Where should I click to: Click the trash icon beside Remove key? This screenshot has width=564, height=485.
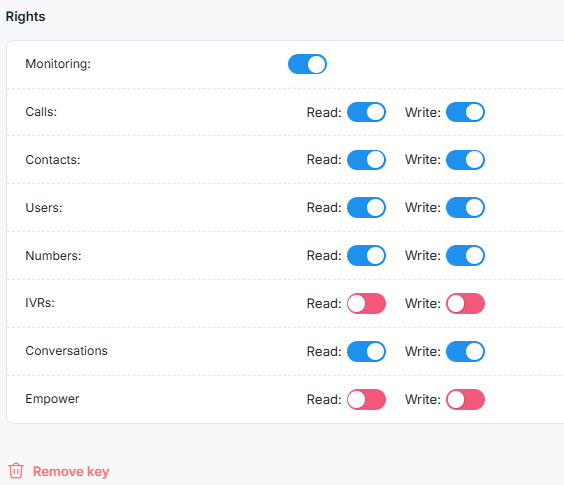click(16, 471)
